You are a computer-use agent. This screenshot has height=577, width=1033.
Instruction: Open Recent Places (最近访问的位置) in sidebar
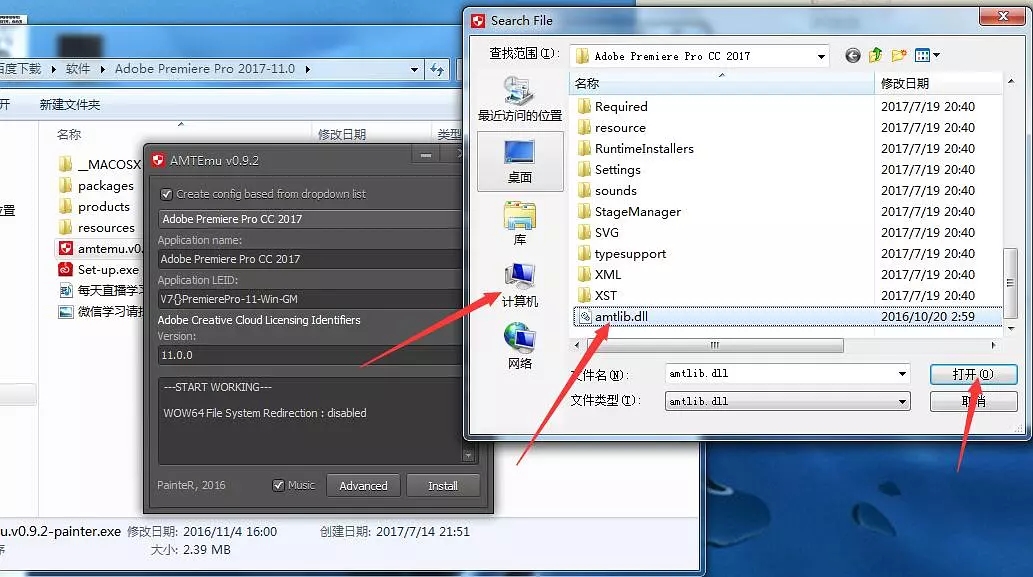point(520,99)
